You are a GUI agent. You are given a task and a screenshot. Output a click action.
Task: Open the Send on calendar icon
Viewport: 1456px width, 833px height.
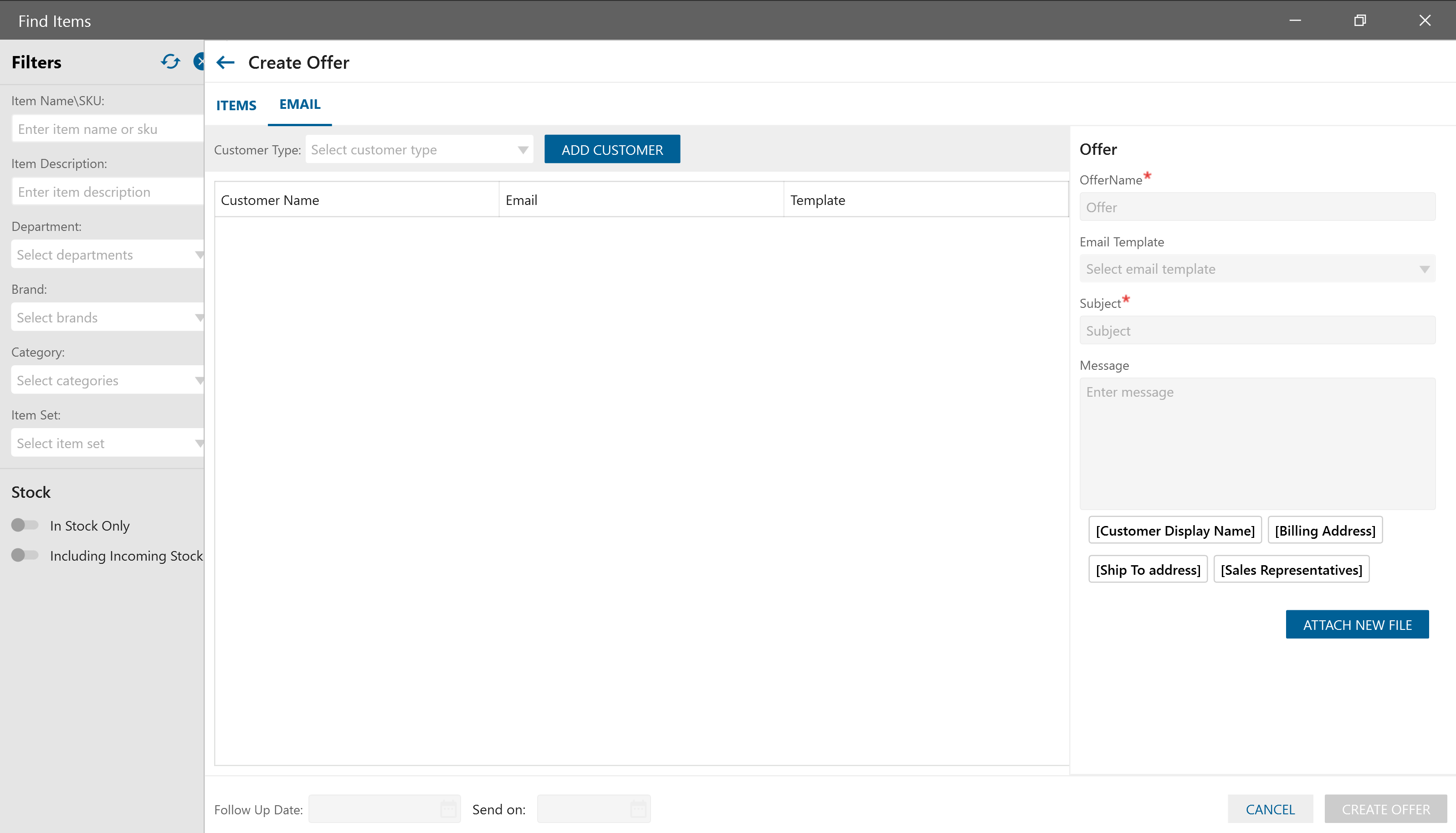coord(638,809)
